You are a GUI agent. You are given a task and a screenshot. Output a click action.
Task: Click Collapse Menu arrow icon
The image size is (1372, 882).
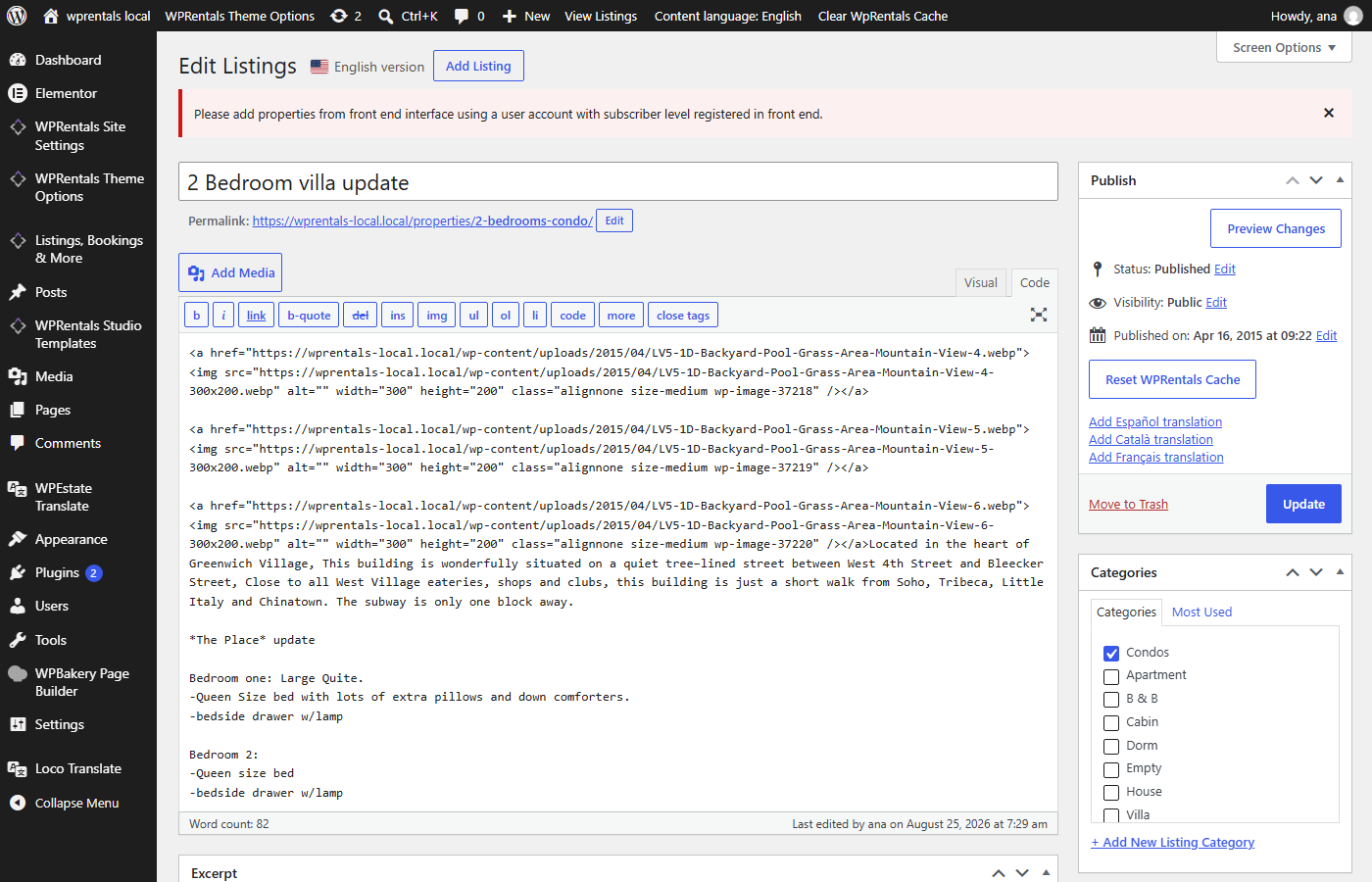click(x=18, y=803)
